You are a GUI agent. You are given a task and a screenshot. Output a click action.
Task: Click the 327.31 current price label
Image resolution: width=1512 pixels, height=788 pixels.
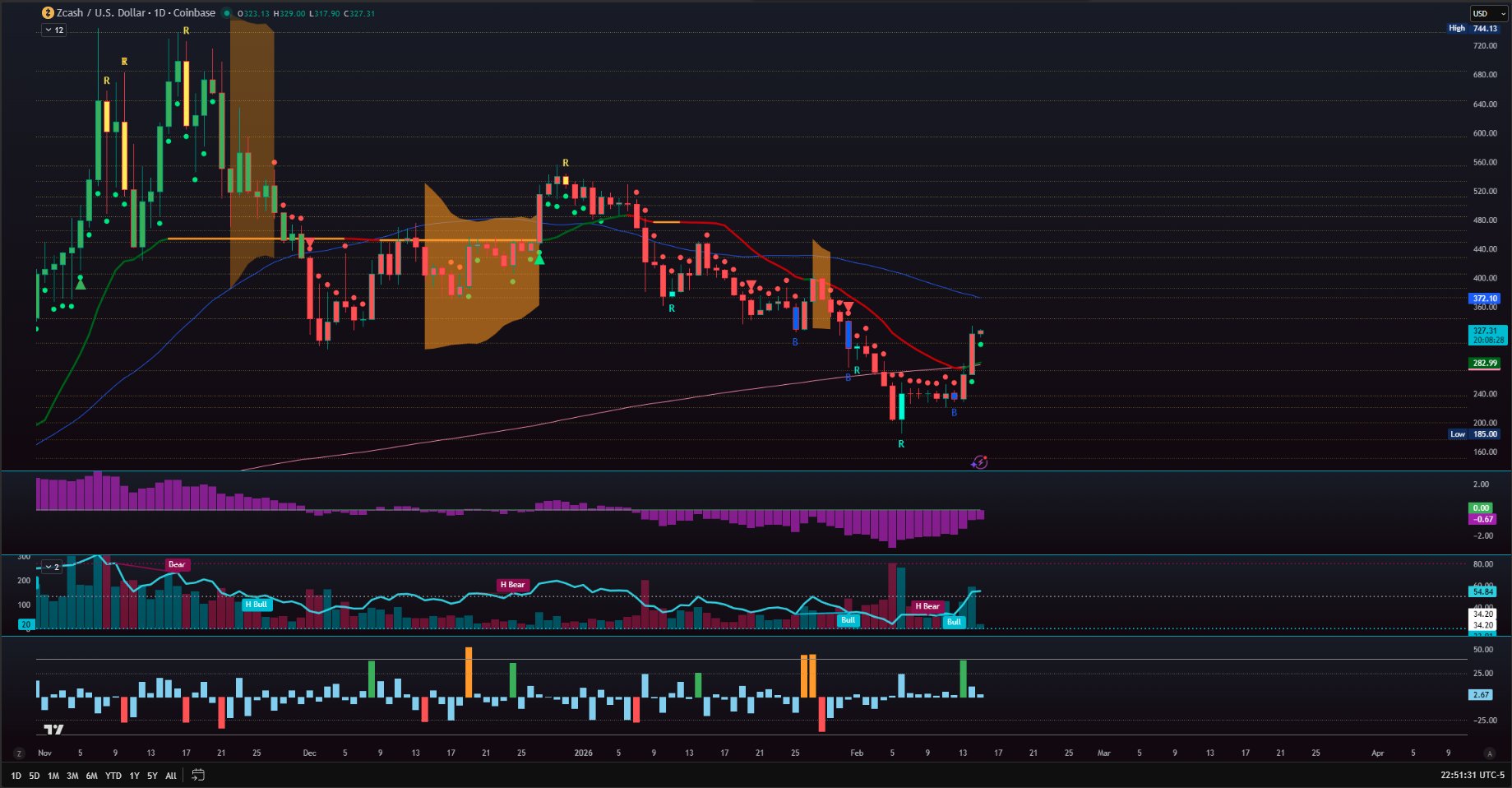[x=1487, y=331]
